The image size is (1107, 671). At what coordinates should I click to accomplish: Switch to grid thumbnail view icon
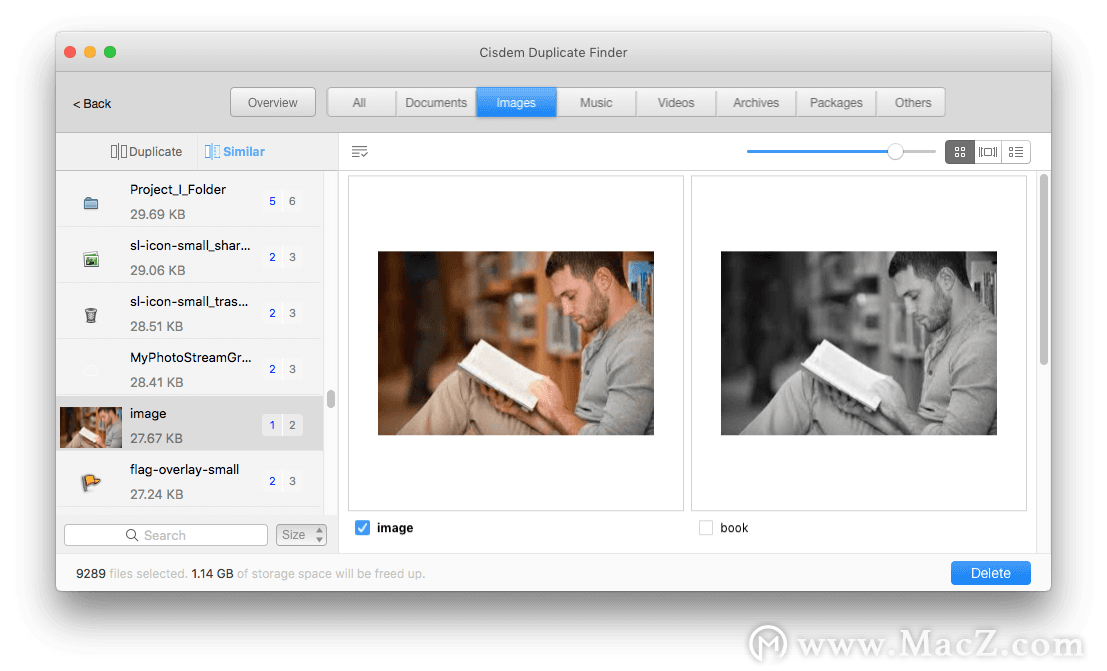(x=959, y=152)
